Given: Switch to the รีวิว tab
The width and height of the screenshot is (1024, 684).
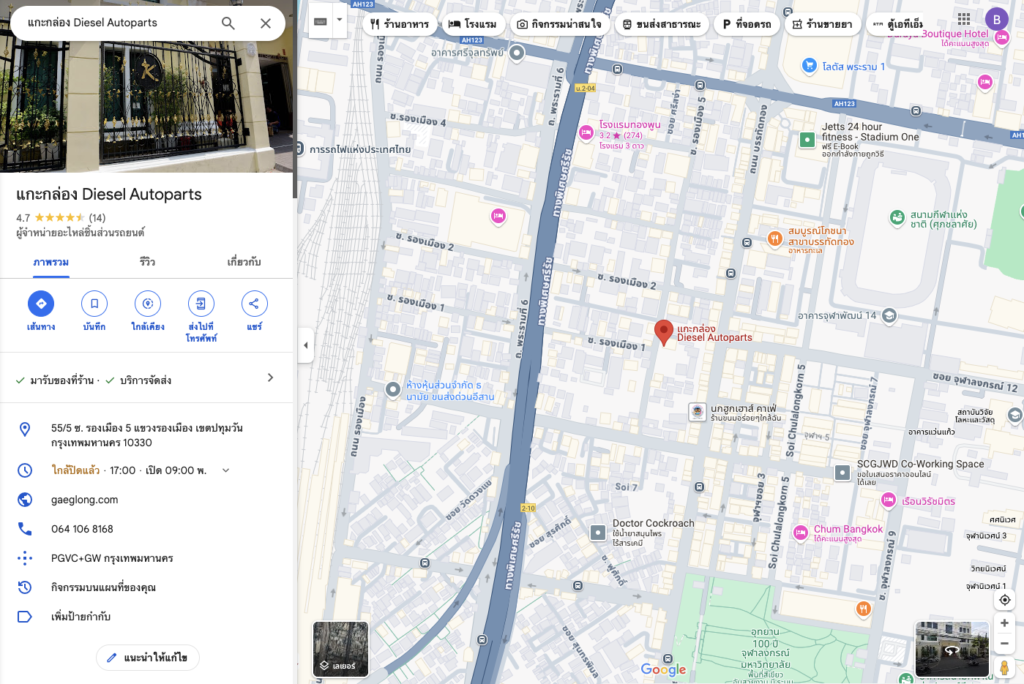Looking at the screenshot, I should coord(147,262).
